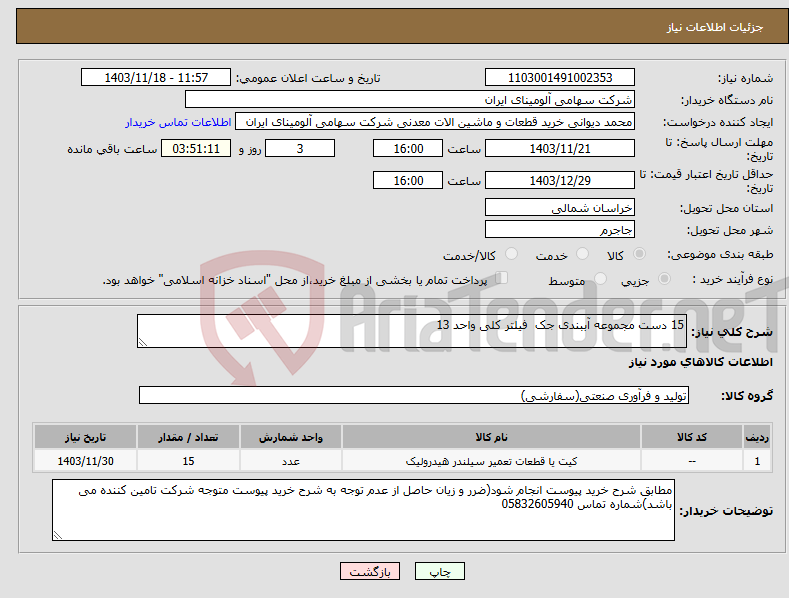This screenshot has height=598, width=789.
Task: Click remaining days field showing 3
Action: pyautogui.click(x=300, y=148)
